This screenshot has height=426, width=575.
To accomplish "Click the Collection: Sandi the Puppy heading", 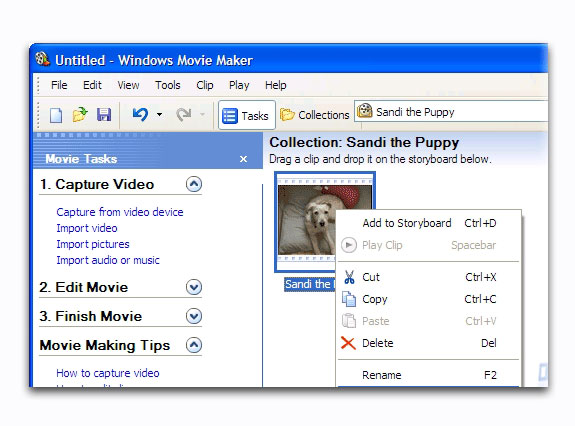I will (x=364, y=142).
